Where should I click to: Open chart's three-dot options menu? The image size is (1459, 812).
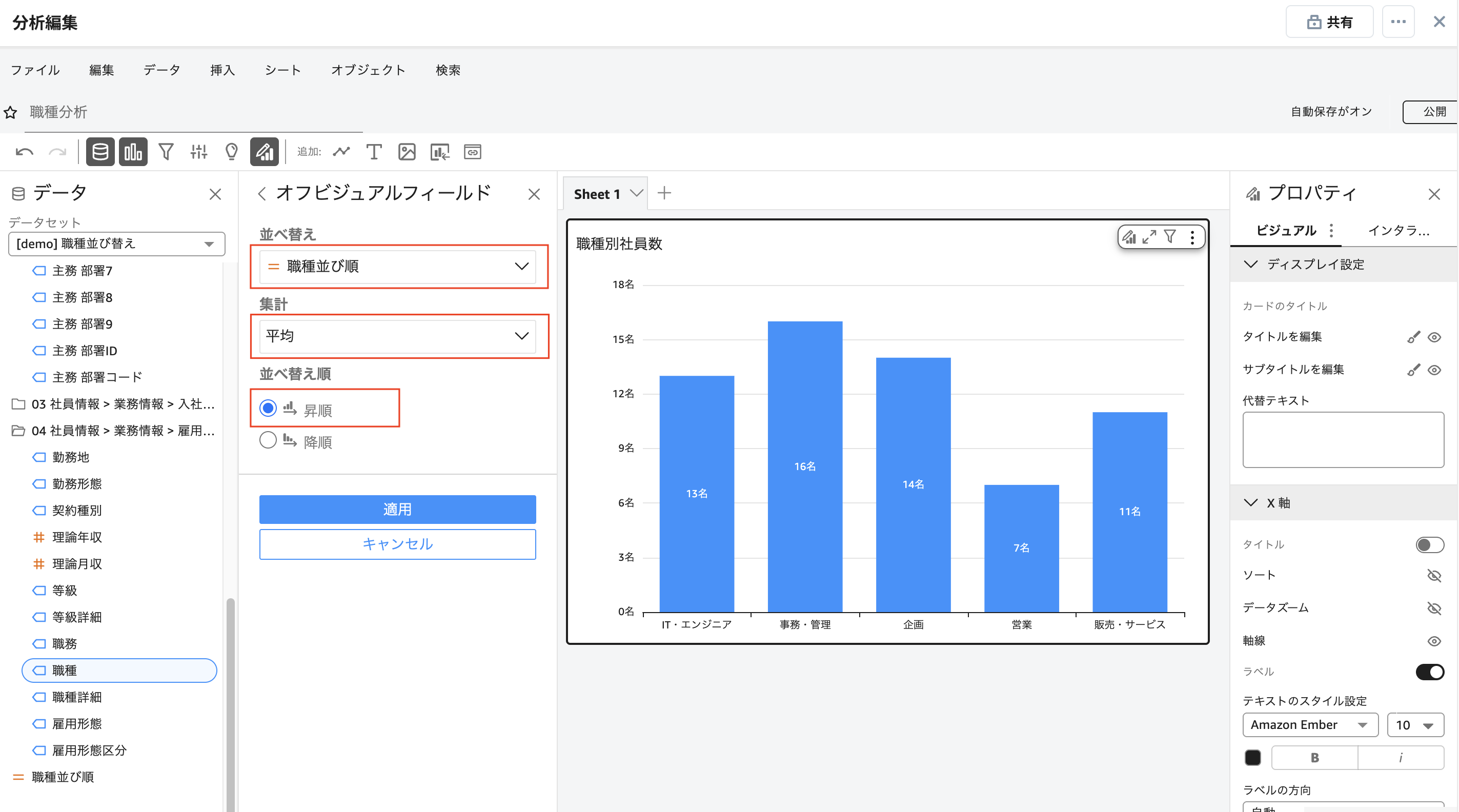(x=1192, y=237)
